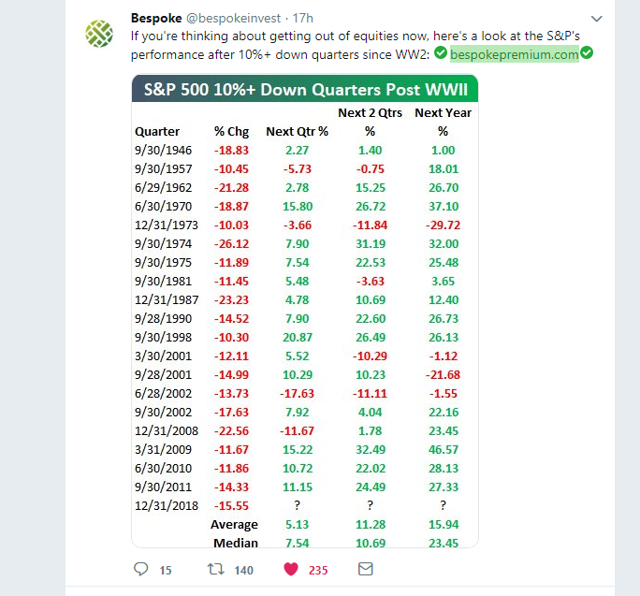
Task: Click the green check mark after bespokepremium.com
Action: pos(587,54)
